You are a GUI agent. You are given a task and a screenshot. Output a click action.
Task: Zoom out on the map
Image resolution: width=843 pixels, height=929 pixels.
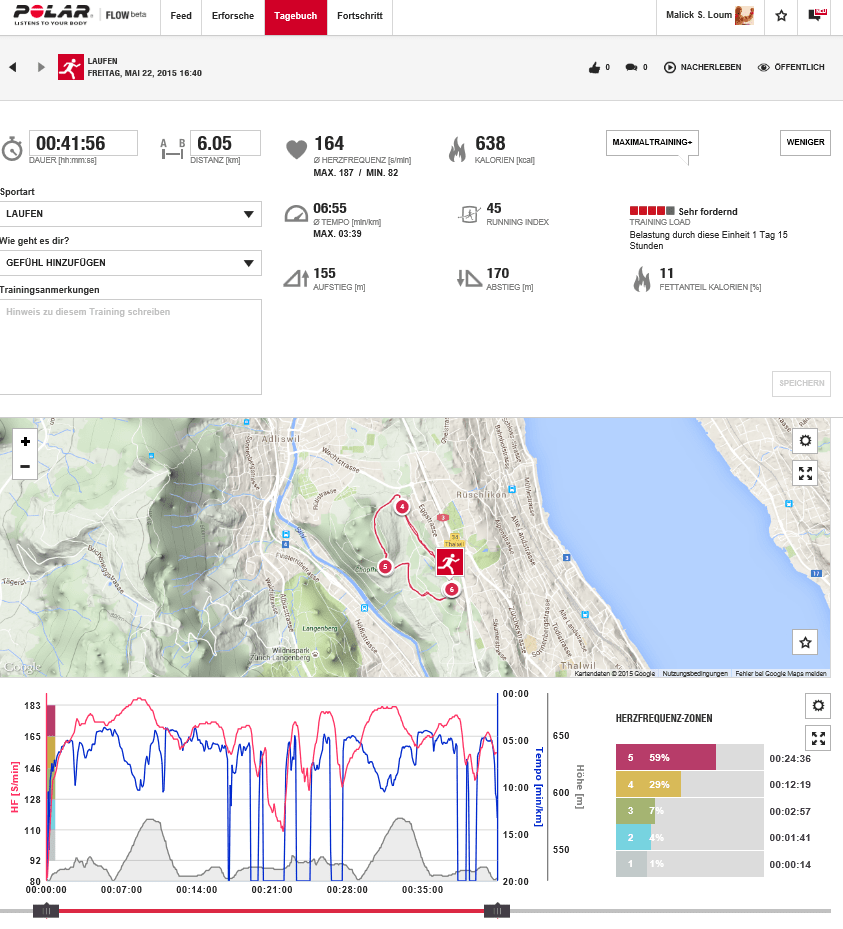tap(25, 466)
